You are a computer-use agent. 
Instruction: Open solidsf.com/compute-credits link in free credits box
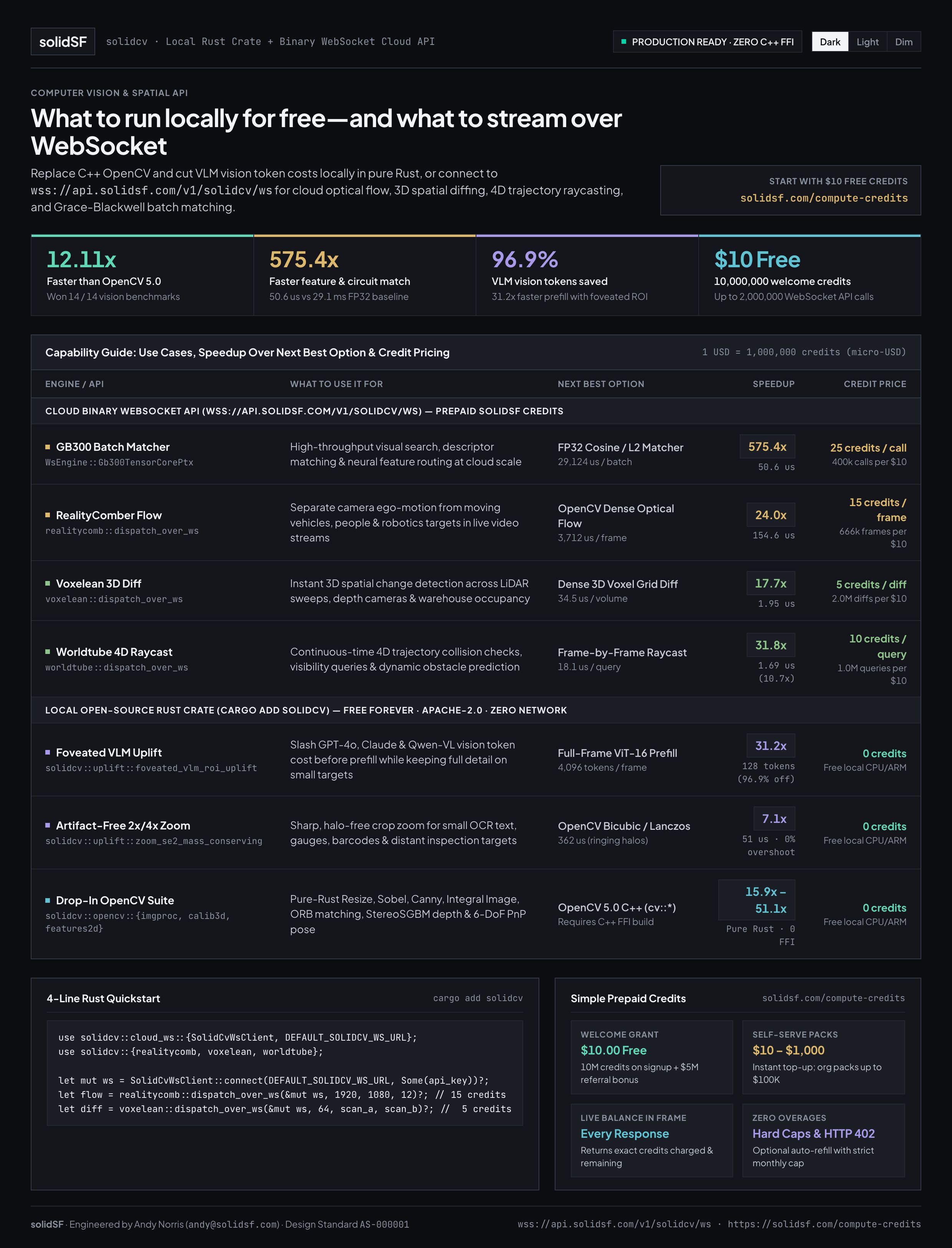823,198
